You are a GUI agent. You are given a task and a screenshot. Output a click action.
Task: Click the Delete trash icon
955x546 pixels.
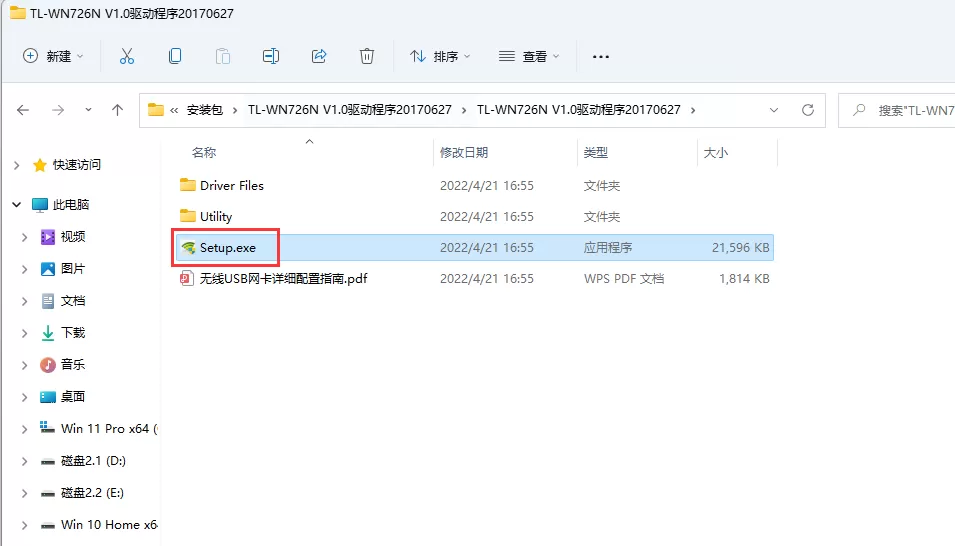coord(367,56)
